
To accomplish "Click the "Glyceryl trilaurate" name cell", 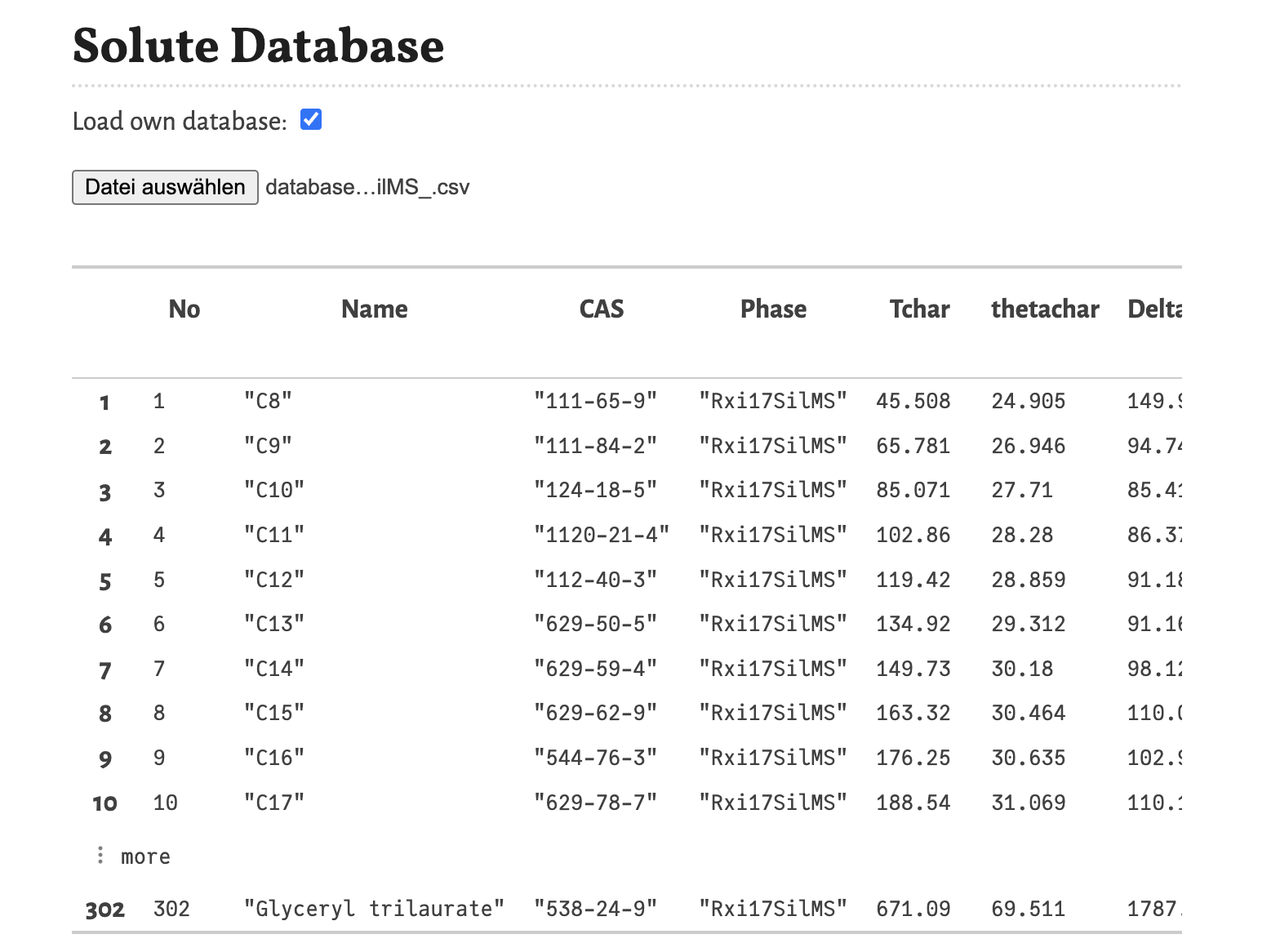I will pos(374,909).
